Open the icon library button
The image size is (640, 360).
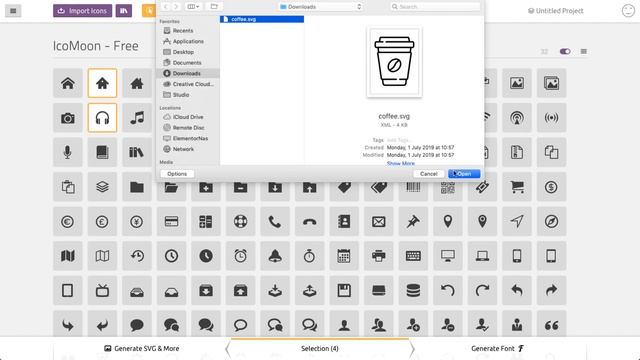(x=124, y=11)
